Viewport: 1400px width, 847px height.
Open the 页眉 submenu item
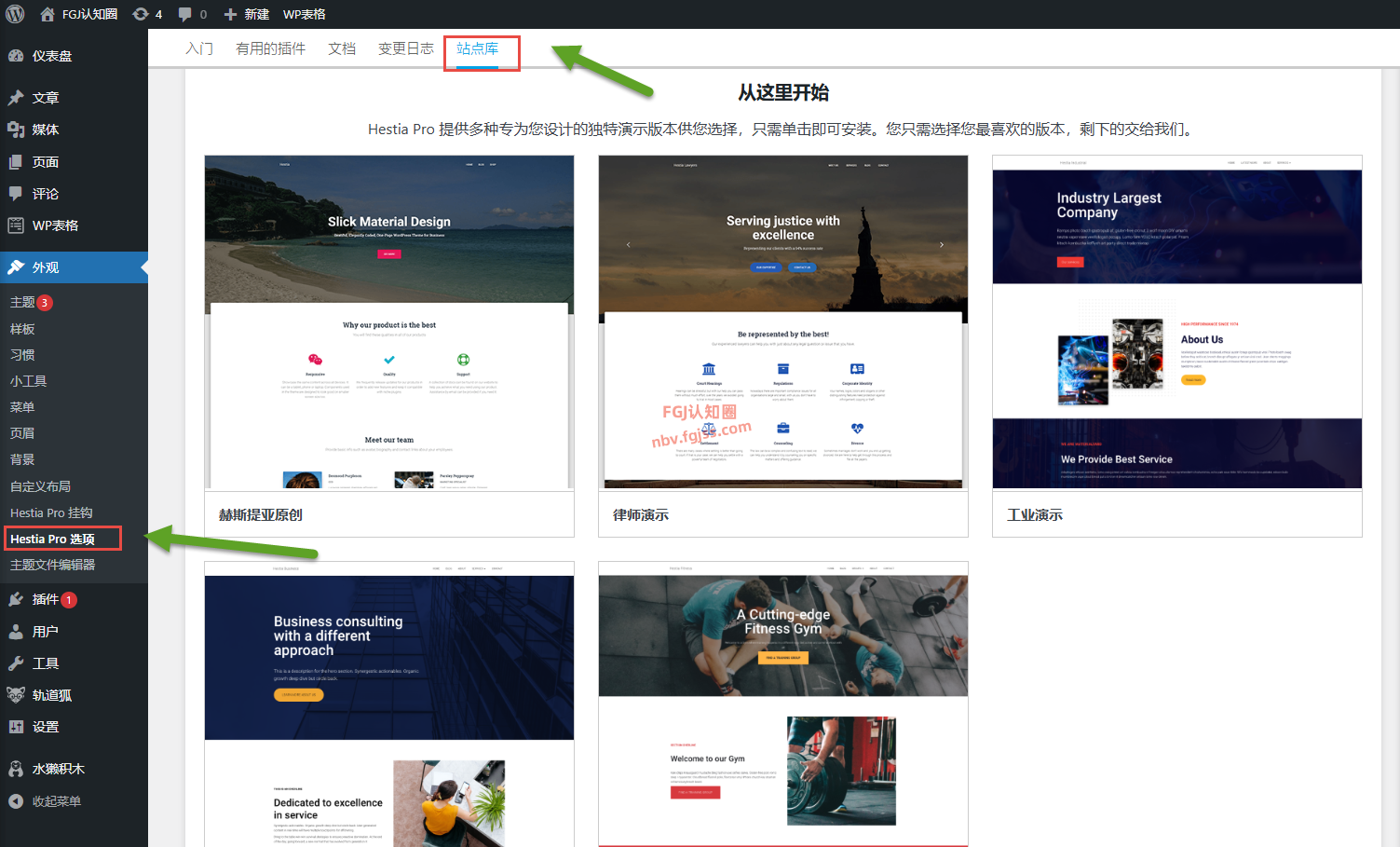pyautogui.click(x=22, y=433)
